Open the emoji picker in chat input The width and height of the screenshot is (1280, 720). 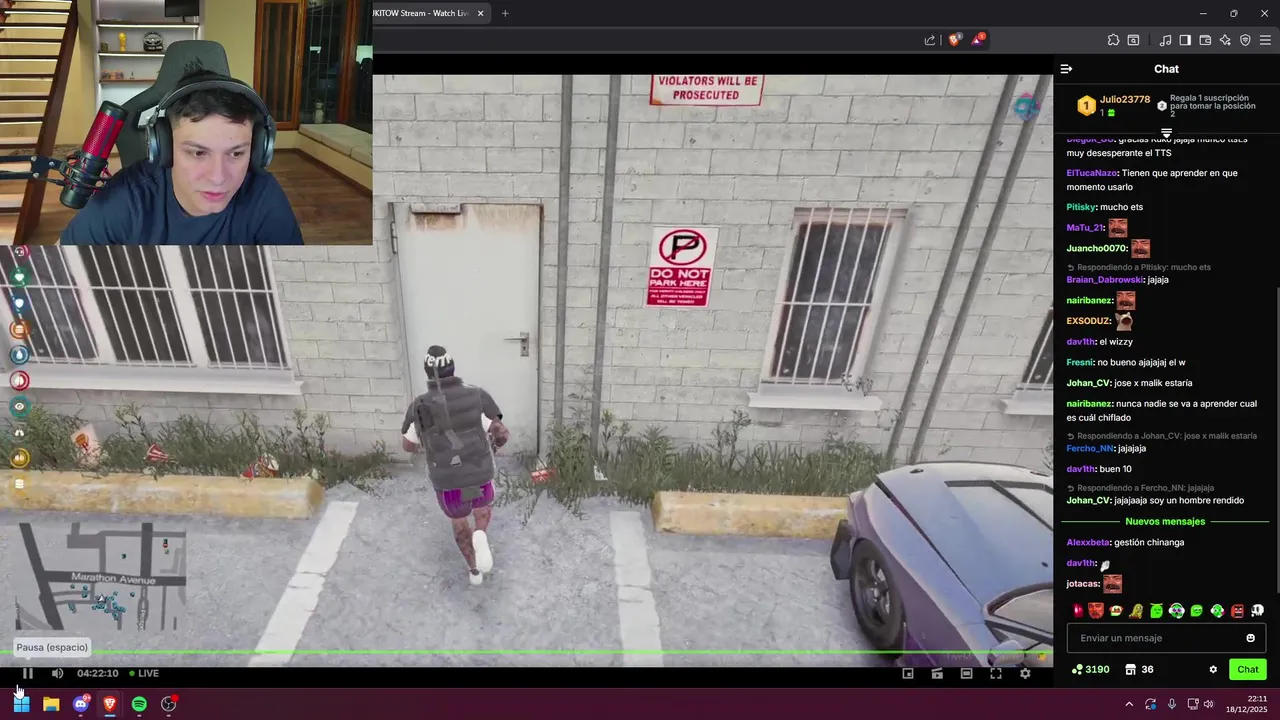pyautogui.click(x=1250, y=638)
